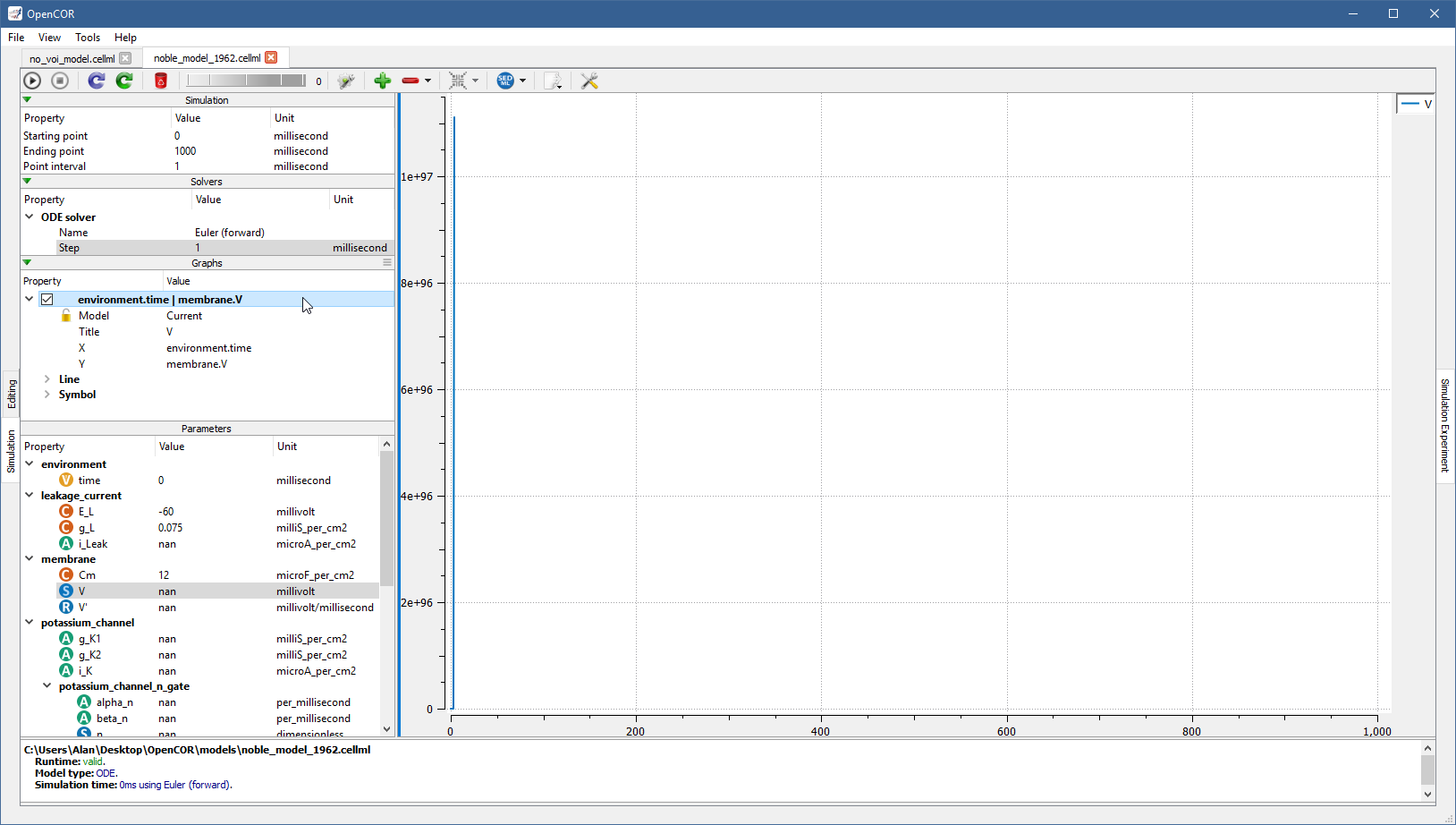1456x825 pixels.
Task: Click the green reset all parameters icon
Action: point(124,81)
